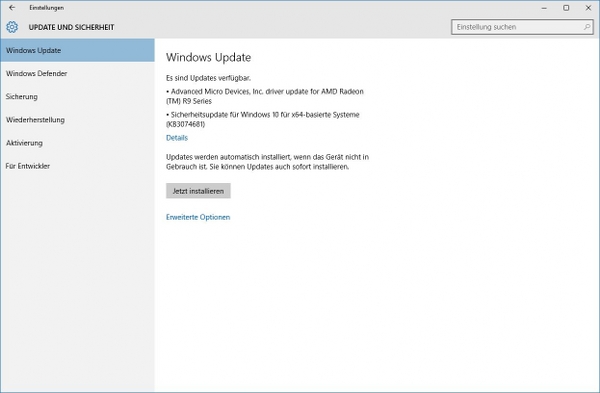
Task: Select Windows Update in sidebar
Action: point(77,50)
